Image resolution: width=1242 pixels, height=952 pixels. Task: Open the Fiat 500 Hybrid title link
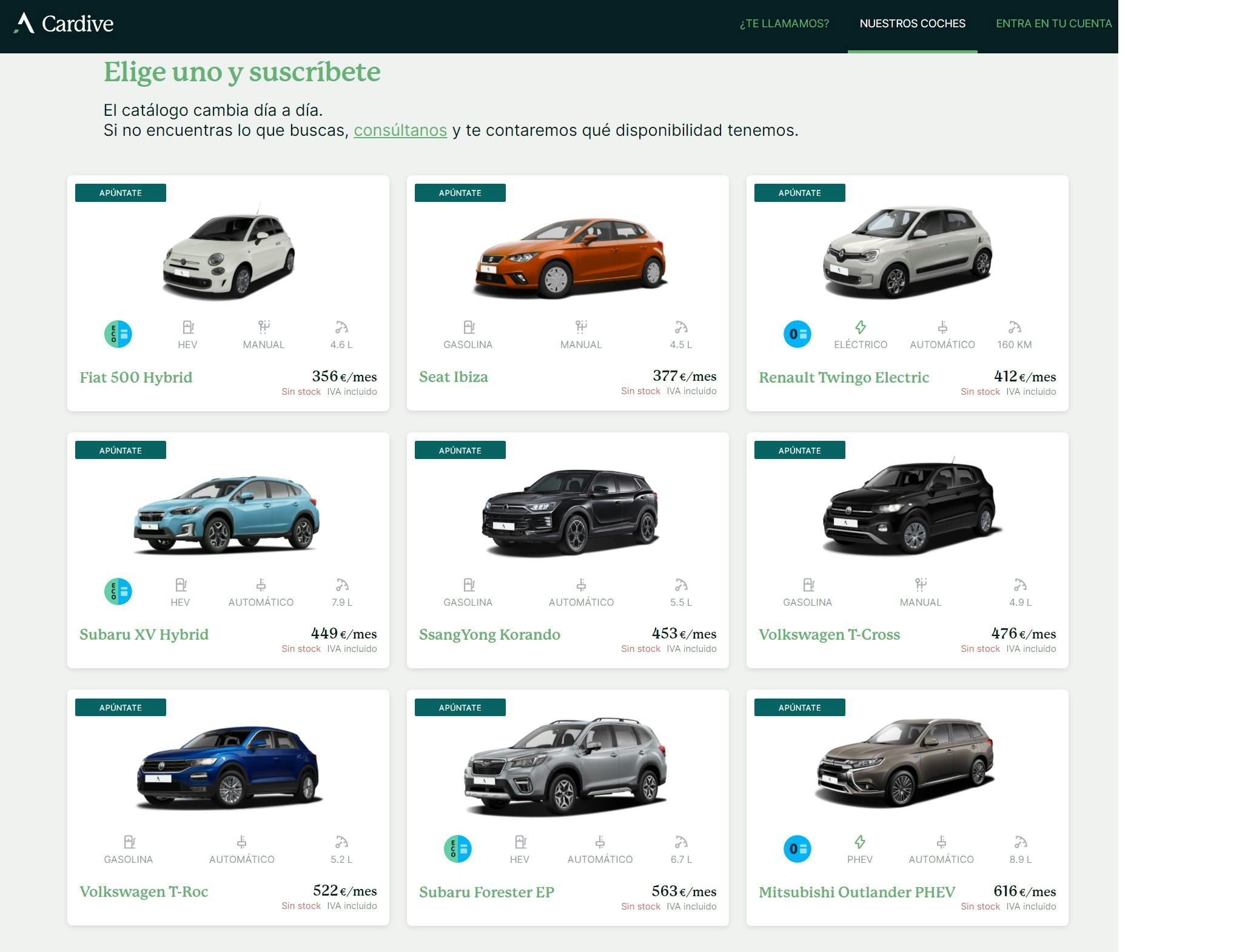(136, 377)
